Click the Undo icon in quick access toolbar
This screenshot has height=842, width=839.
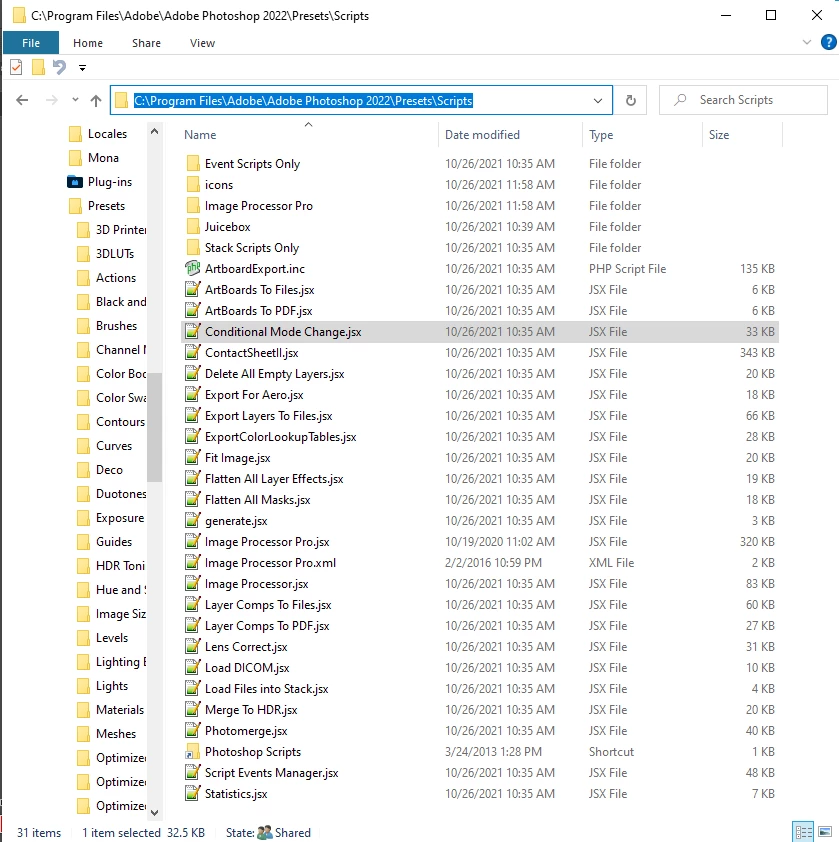pyautogui.click(x=60, y=68)
